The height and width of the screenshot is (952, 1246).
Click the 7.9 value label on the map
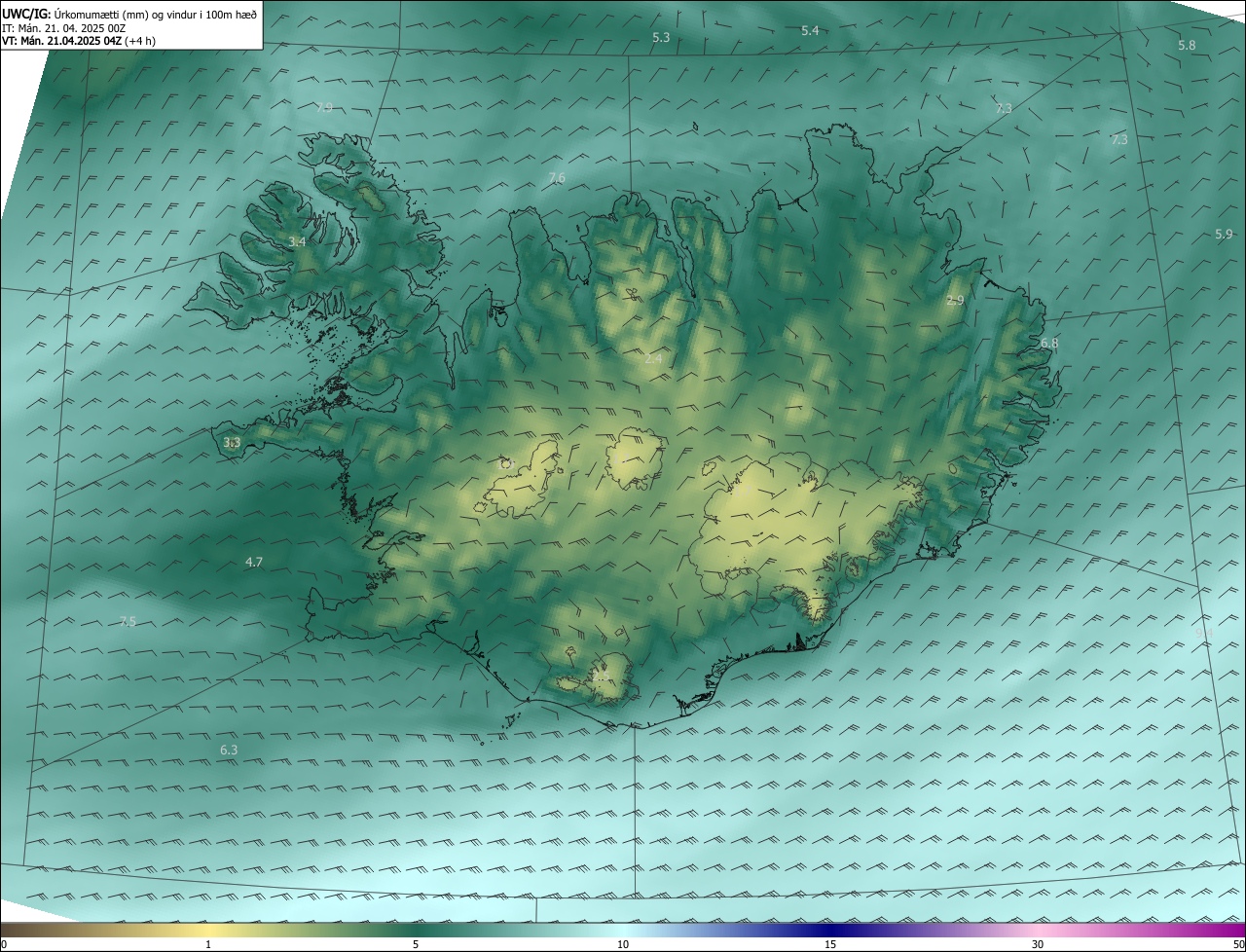pyautogui.click(x=324, y=107)
